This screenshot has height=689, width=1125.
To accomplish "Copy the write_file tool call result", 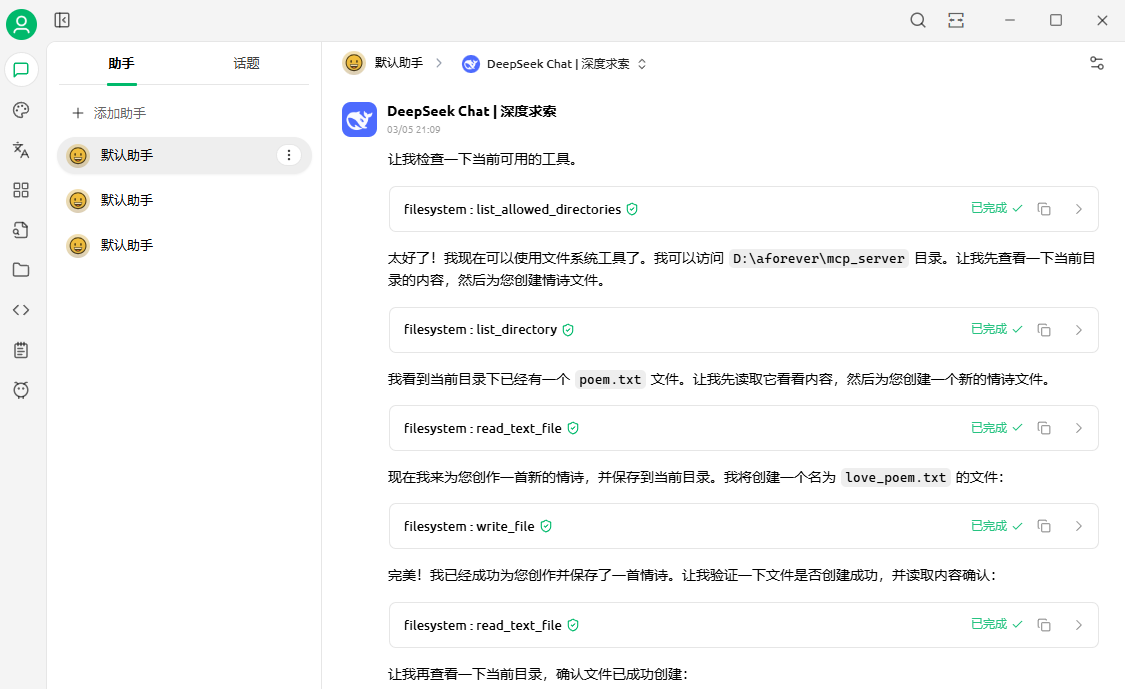I will coord(1044,526).
